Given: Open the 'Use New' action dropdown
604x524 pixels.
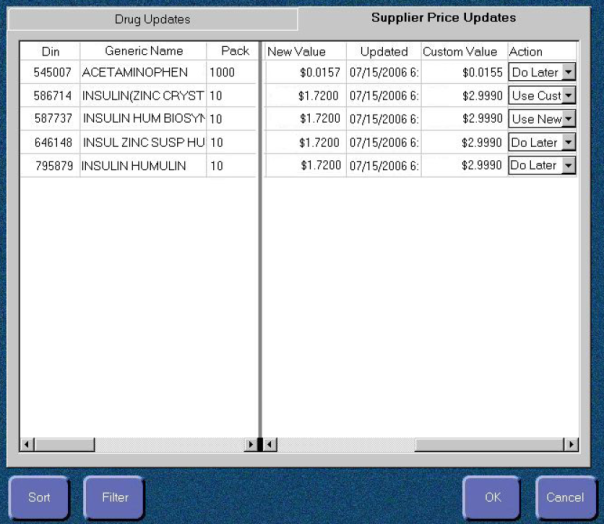Looking at the screenshot, I should click(569, 119).
